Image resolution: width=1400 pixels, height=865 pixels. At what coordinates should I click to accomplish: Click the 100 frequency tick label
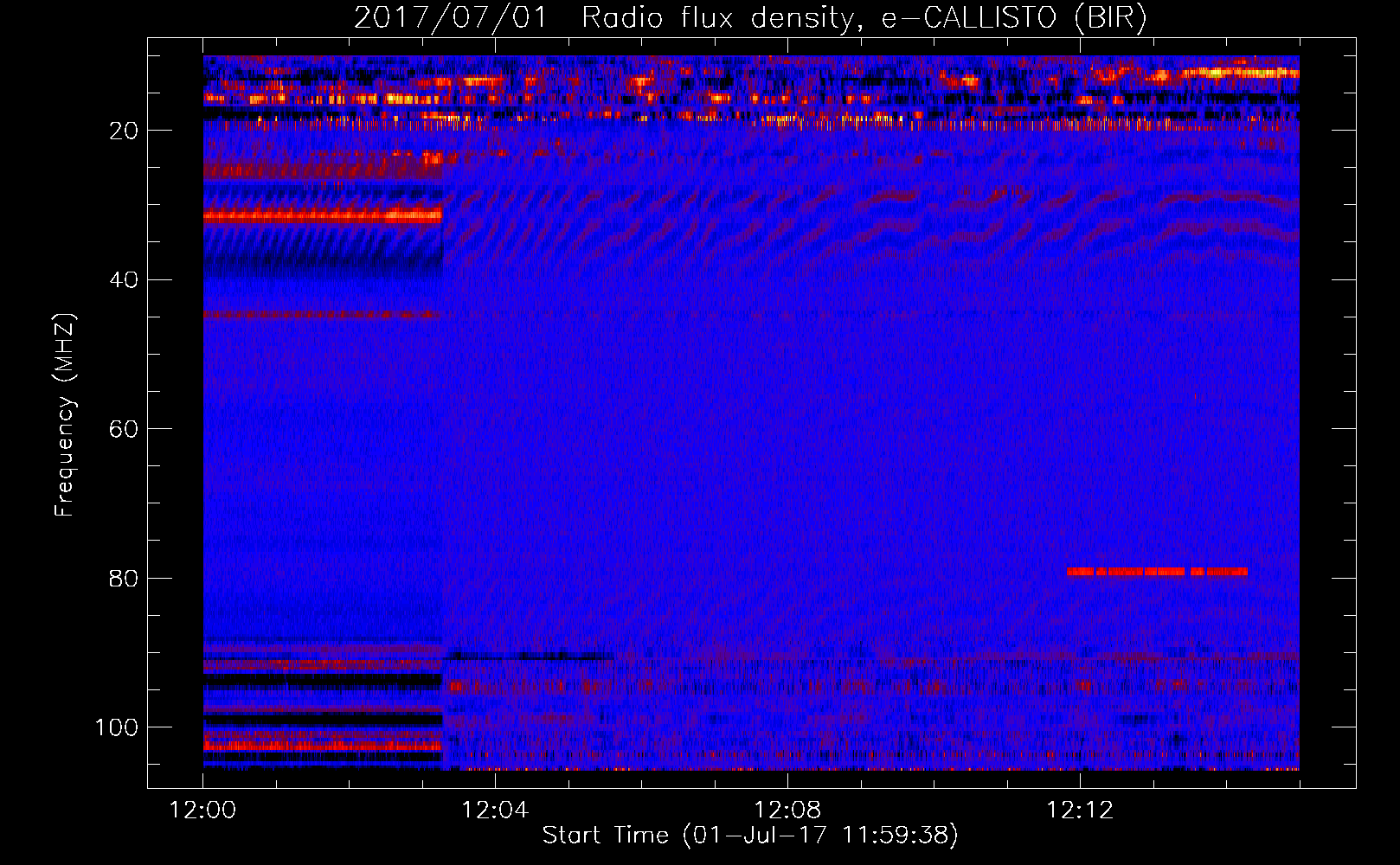click(117, 727)
